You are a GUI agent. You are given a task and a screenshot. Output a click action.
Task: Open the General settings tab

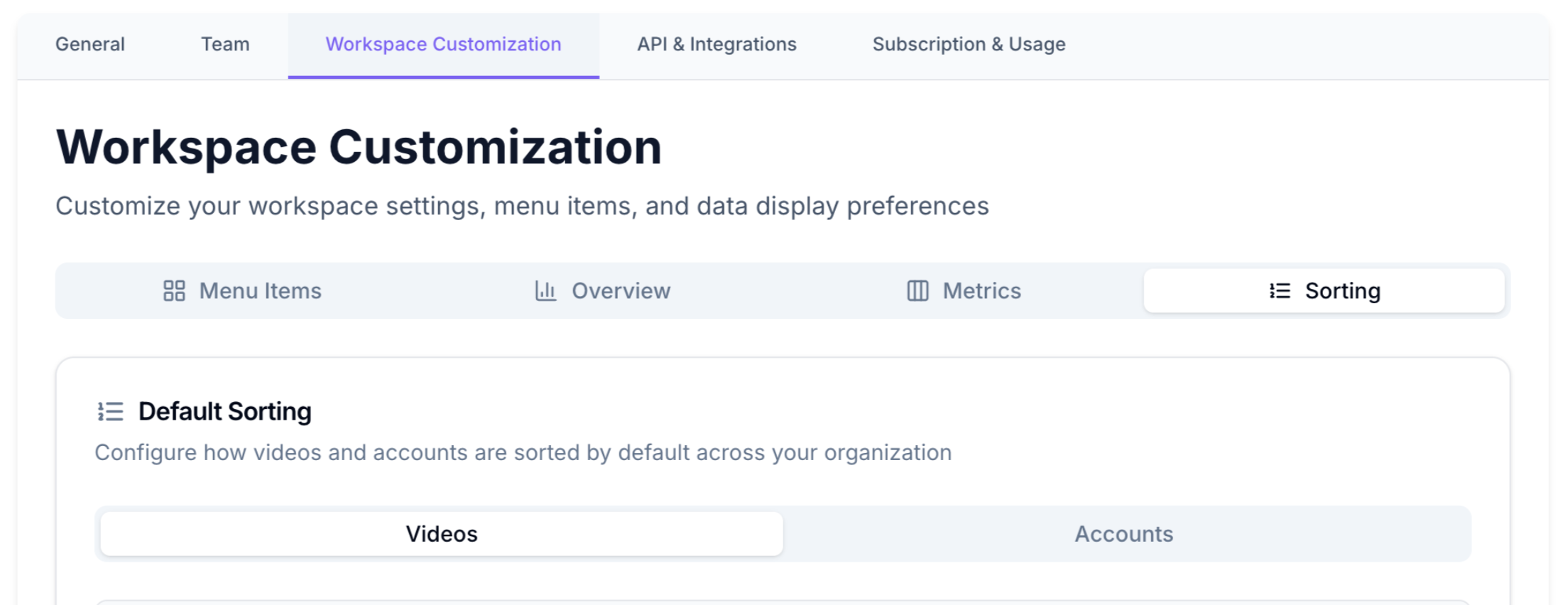point(90,45)
